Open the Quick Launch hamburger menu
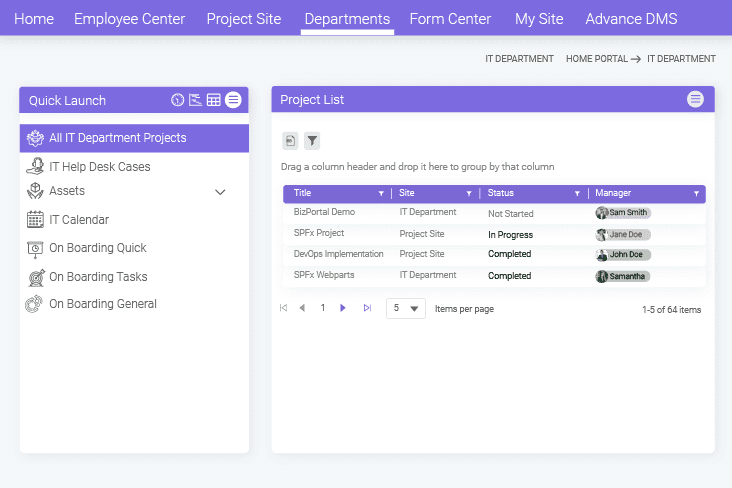732x488 pixels. (233, 99)
